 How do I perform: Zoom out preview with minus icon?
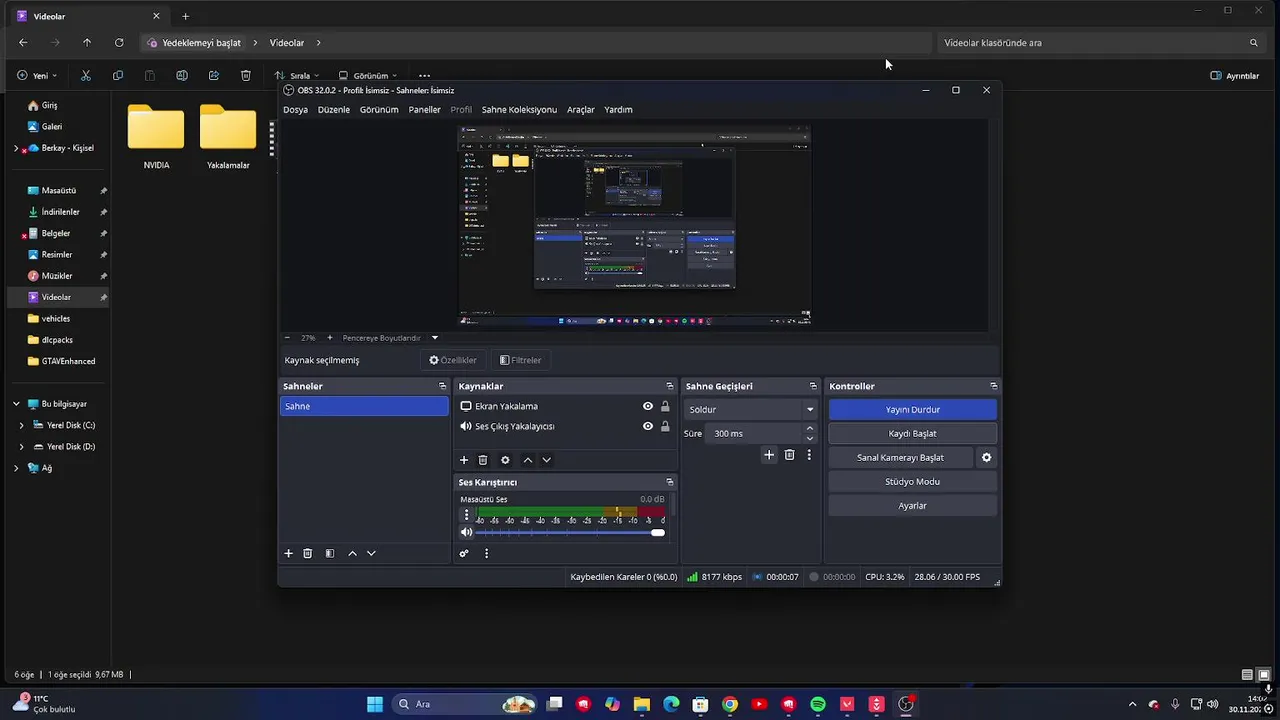[x=288, y=338]
